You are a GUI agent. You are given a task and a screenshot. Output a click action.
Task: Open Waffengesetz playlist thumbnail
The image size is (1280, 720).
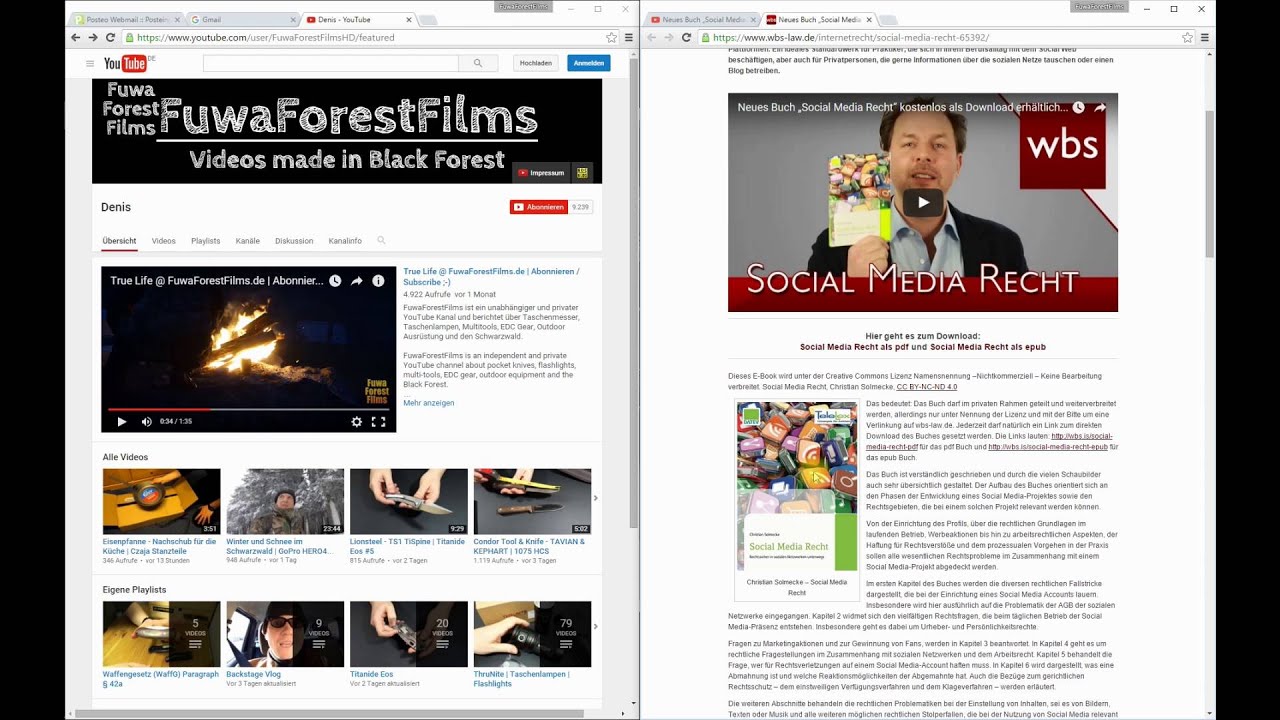(x=161, y=634)
